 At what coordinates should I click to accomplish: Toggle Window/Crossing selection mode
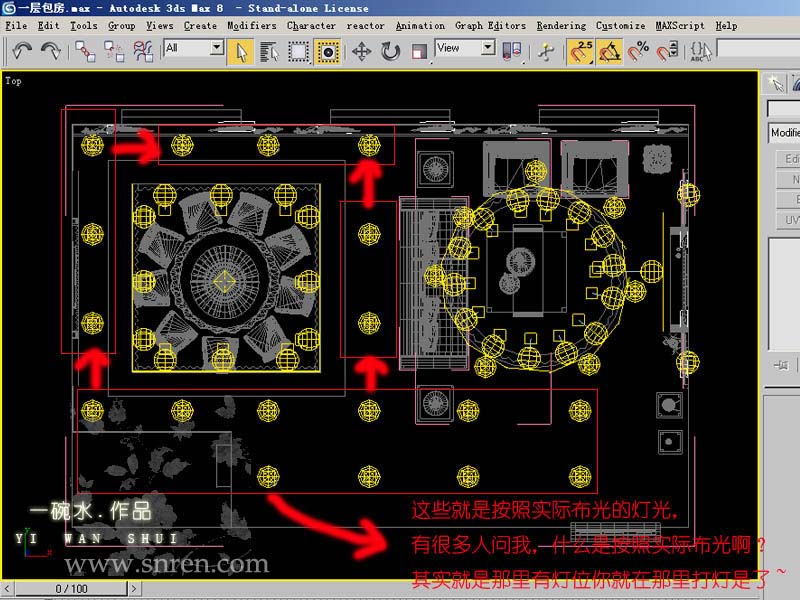pos(327,50)
